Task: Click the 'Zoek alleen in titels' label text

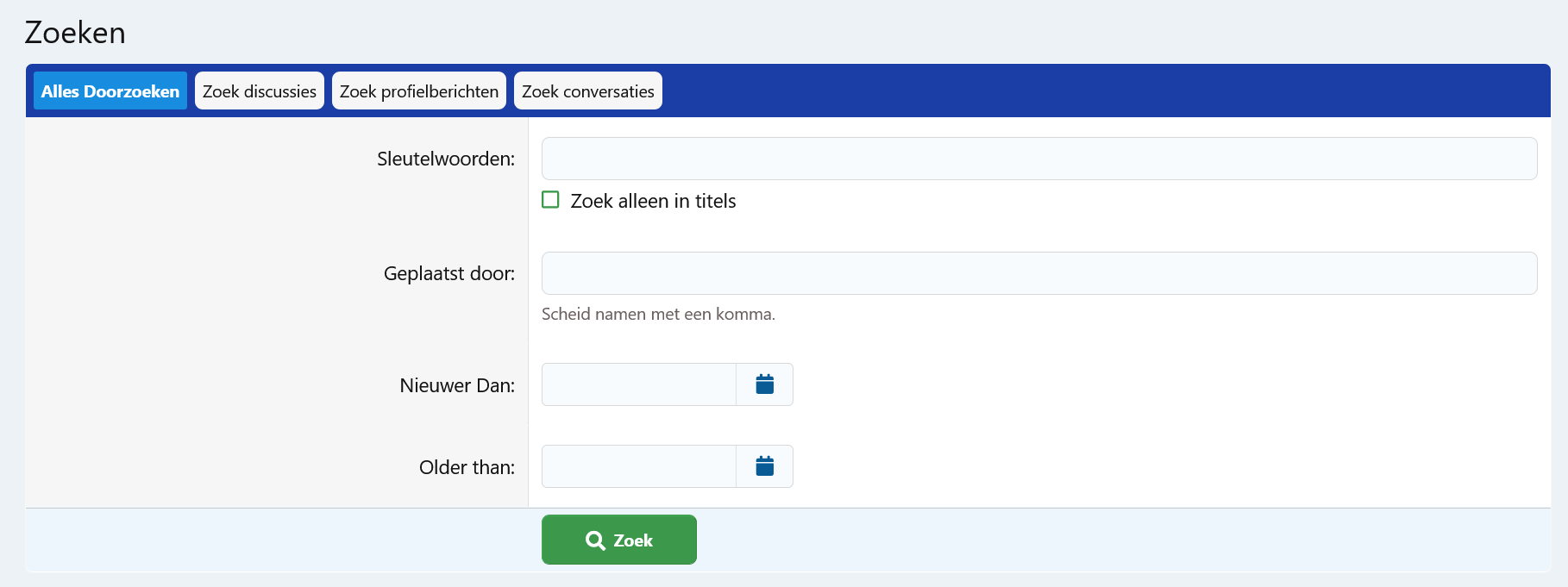Action: [x=653, y=201]
